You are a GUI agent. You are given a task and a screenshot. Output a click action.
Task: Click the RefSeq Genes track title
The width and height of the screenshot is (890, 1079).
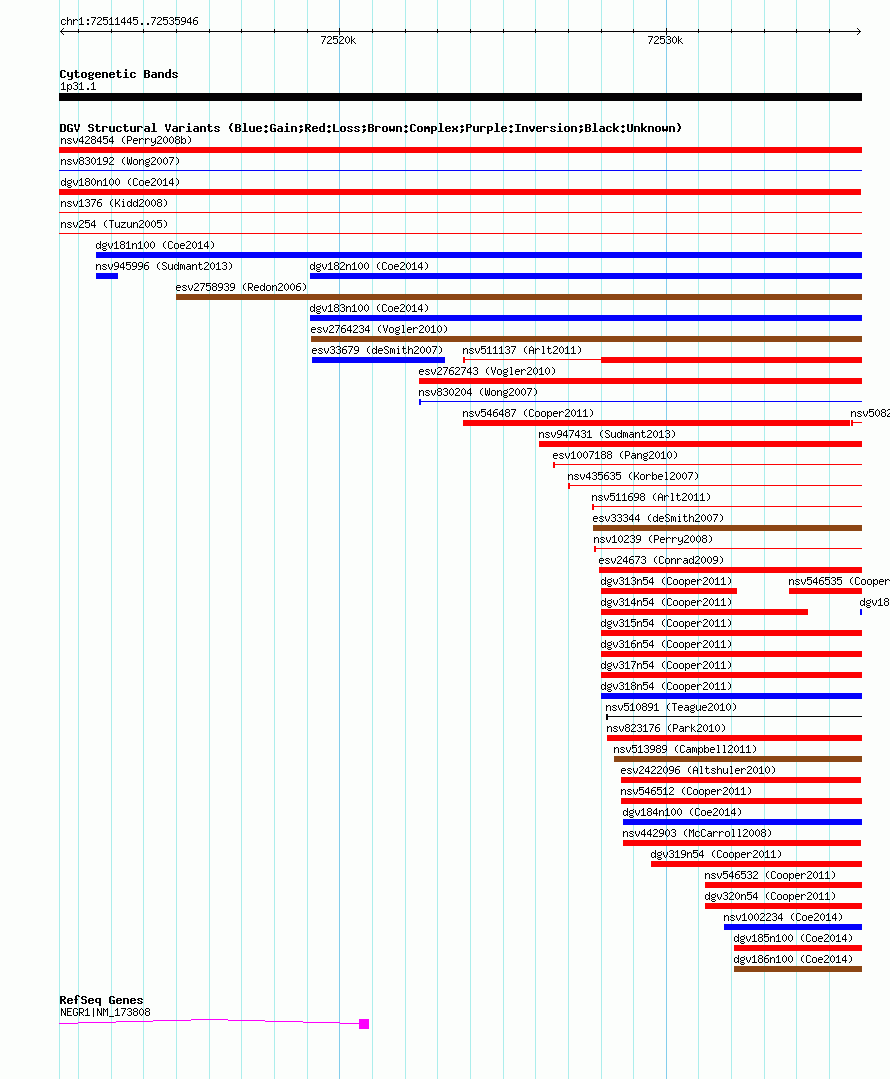click(101, 1000)
